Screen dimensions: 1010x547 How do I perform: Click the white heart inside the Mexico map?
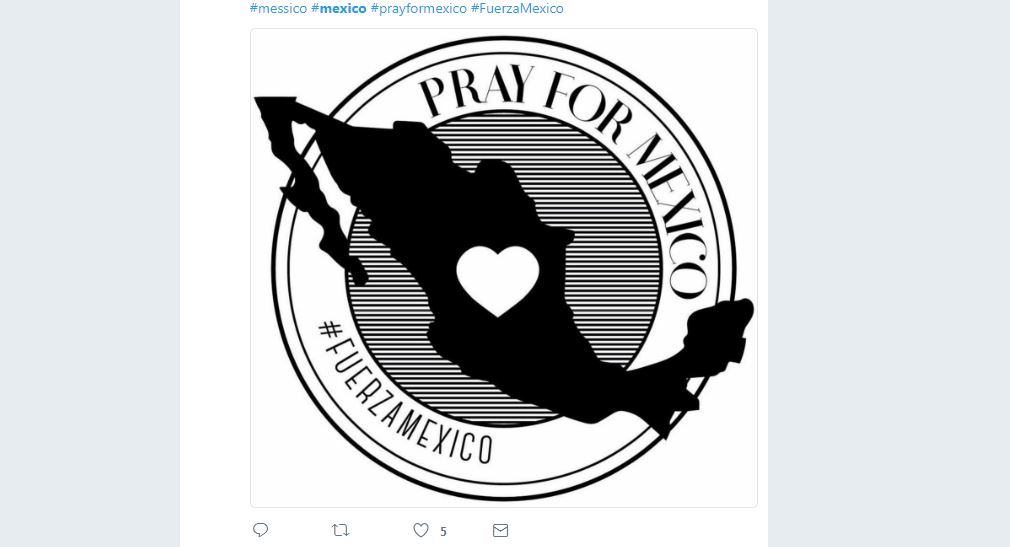click(x=497, y=280)
